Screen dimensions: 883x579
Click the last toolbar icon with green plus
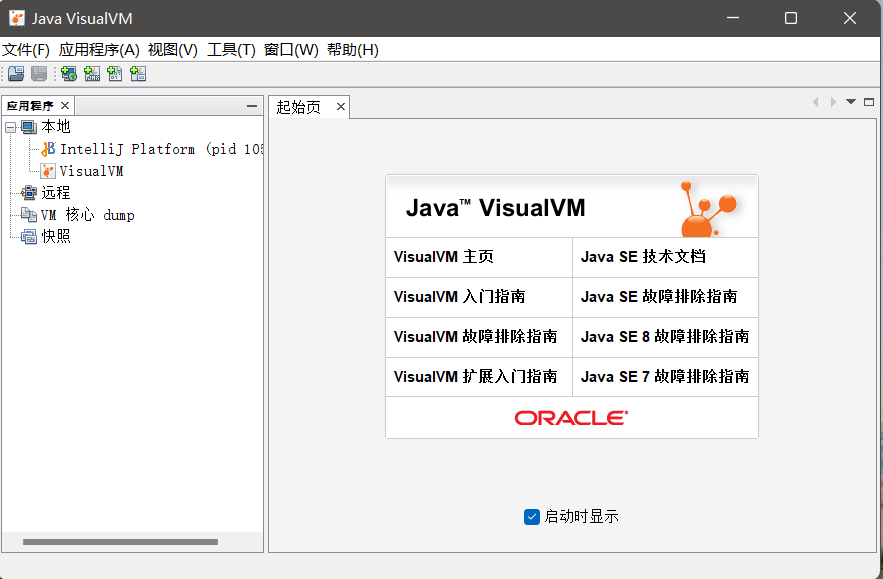pyautogui.click(x=138, y=74)
